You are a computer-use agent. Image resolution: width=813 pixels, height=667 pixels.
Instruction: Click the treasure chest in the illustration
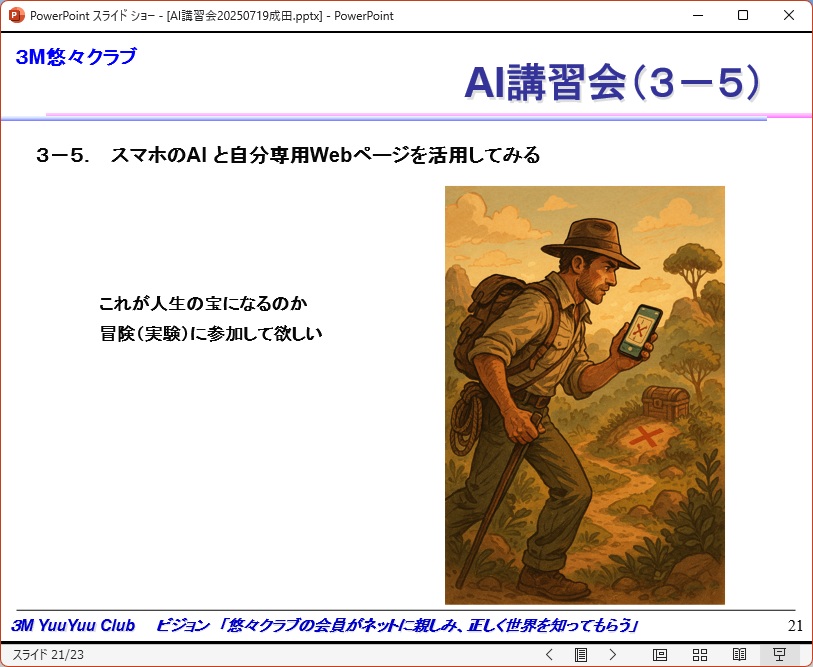click(665, 404)
